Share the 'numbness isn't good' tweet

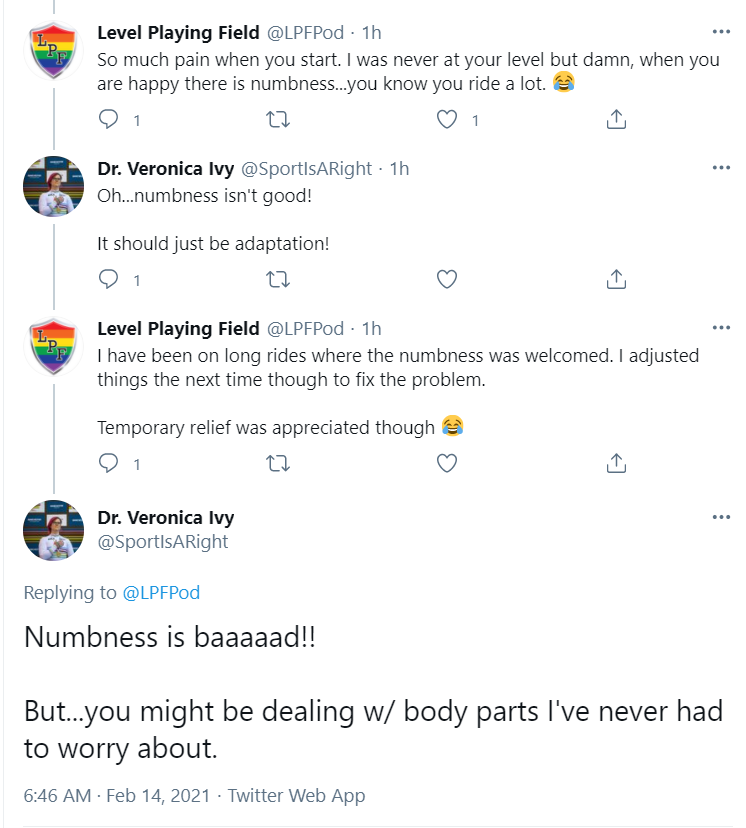pyautogui.click(x=616, y=279)
